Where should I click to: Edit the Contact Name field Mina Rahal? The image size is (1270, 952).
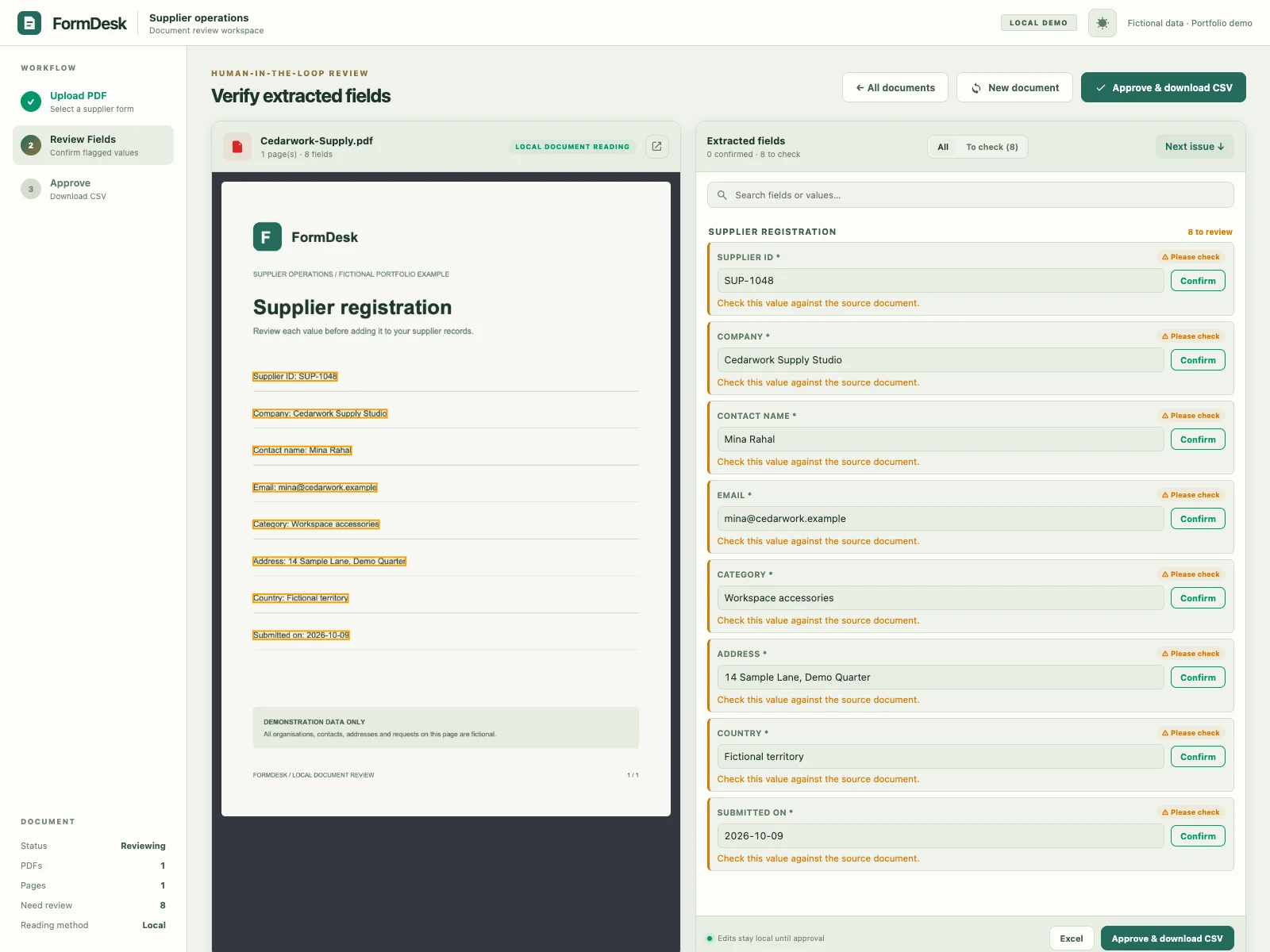pyautogui.click(x=941, y=440)
